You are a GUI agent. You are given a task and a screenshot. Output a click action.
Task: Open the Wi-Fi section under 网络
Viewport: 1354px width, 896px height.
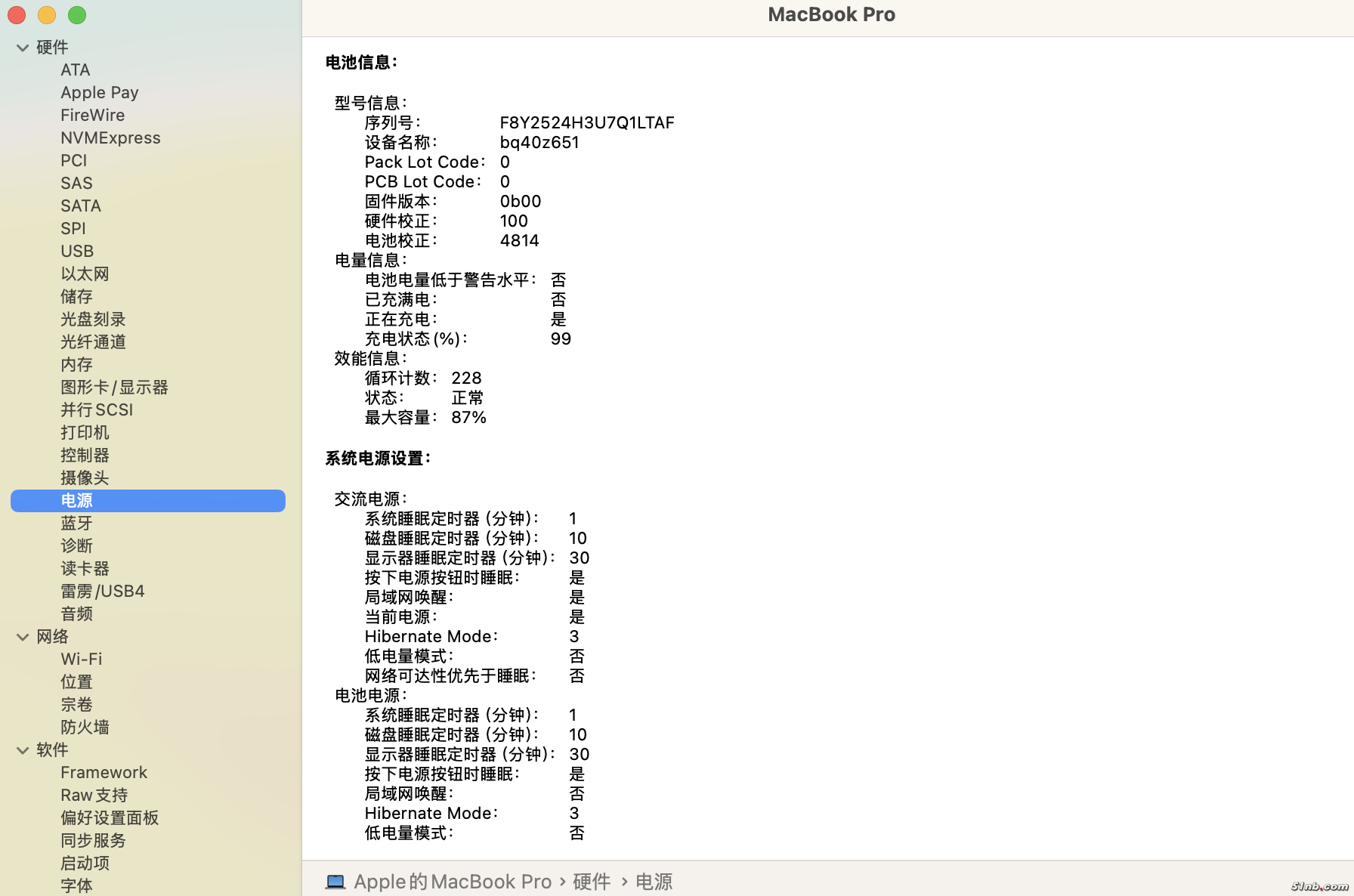pyautogui.click(x=81, y=659)
